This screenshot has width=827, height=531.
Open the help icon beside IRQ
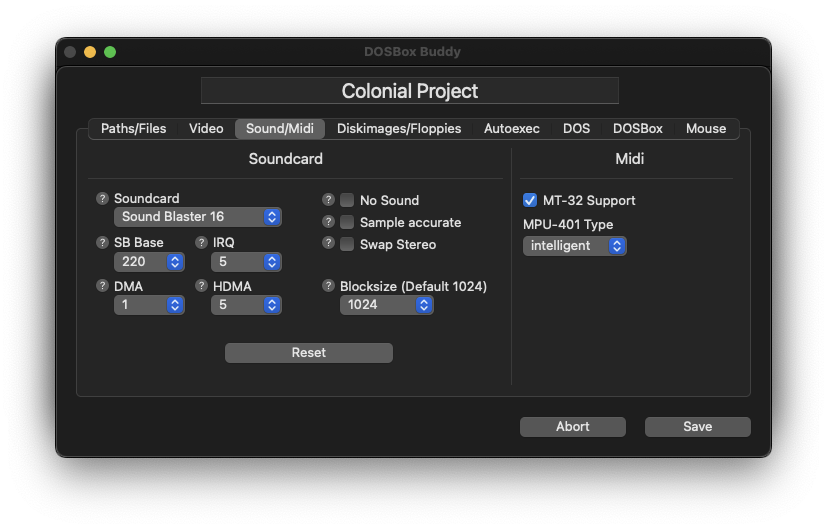(201, 243)
